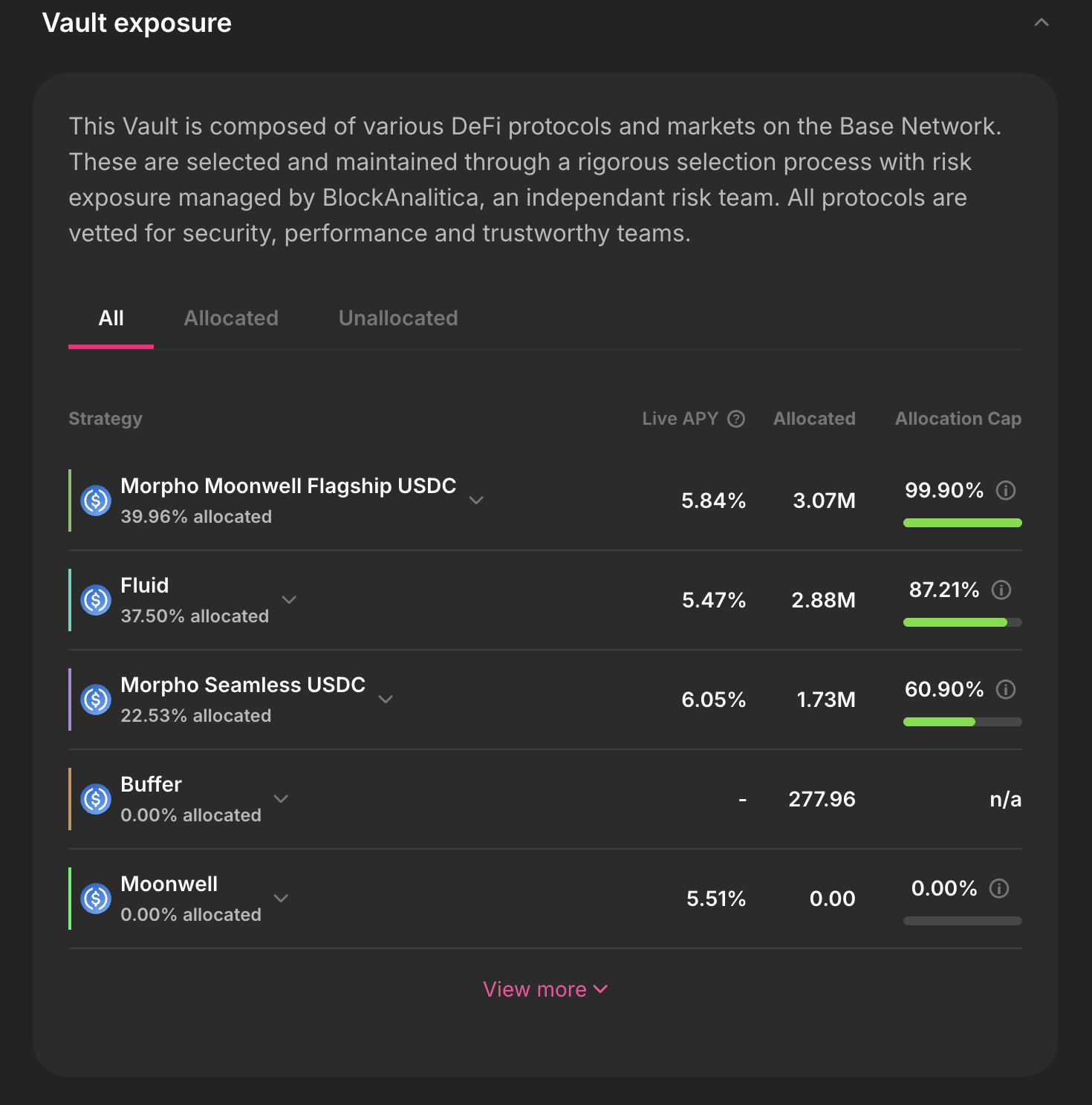Expand the Moonwell strategy chevron
1092x1105 pixels.
pyautogui.click(x=281, y=899)
